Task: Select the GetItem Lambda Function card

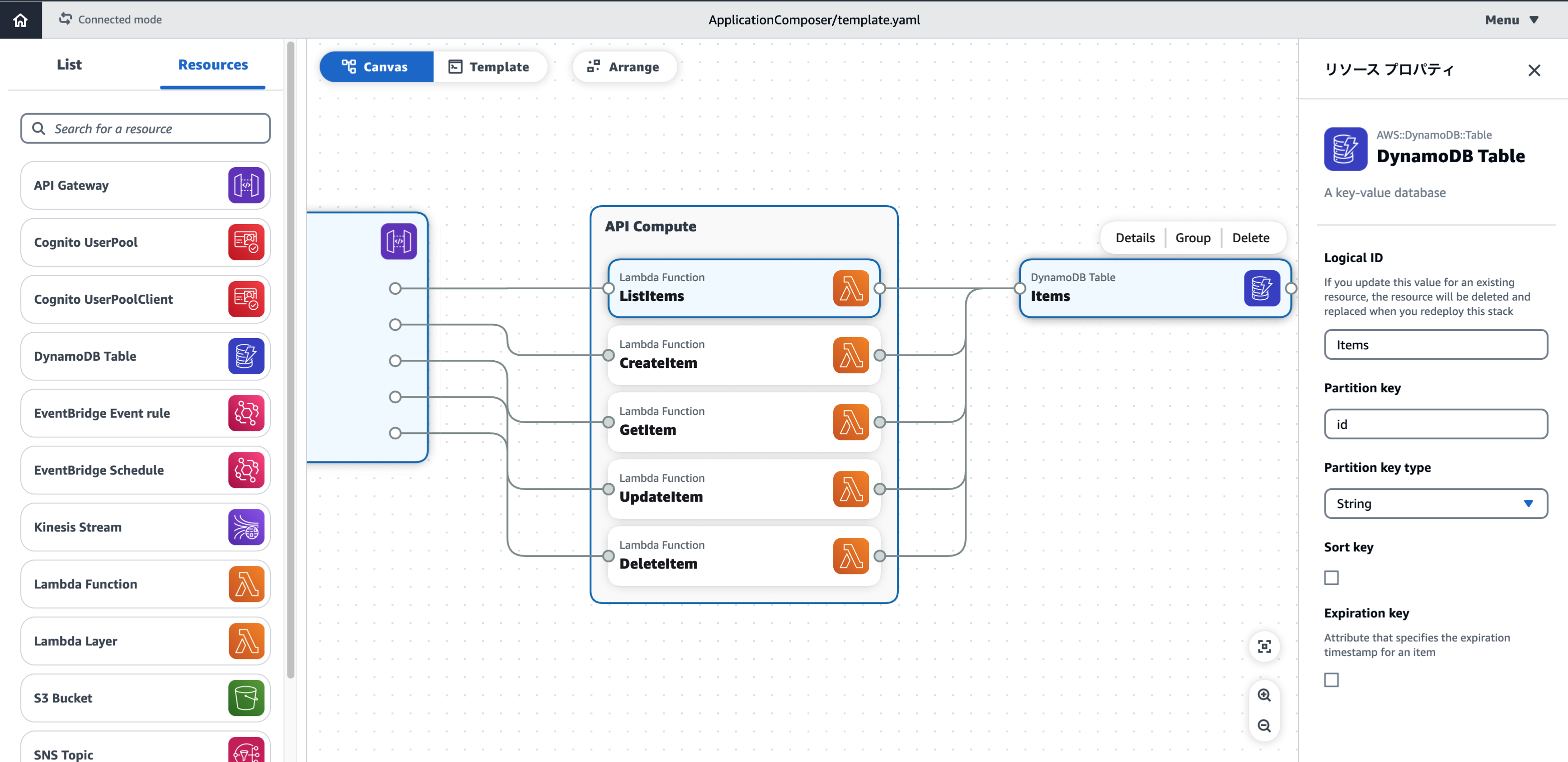Action: point(744,423)
